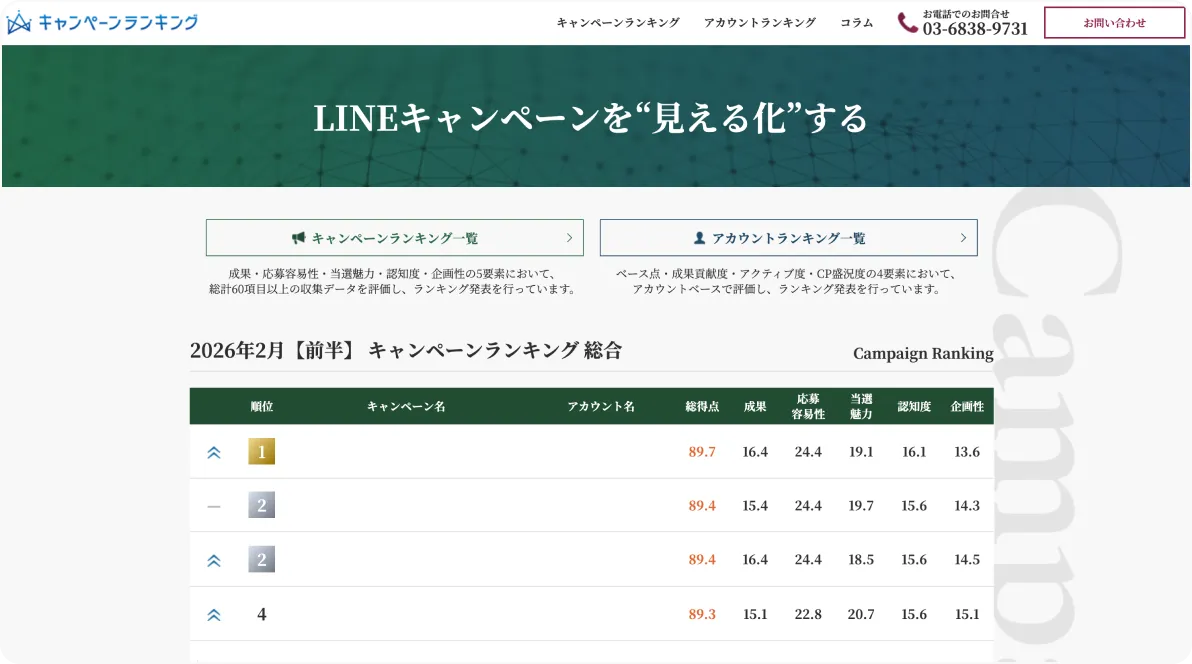The image size is (1192, 664).
Task: Click the rank-up chevron beside the second rank 2 row
Action: [213, 560]
